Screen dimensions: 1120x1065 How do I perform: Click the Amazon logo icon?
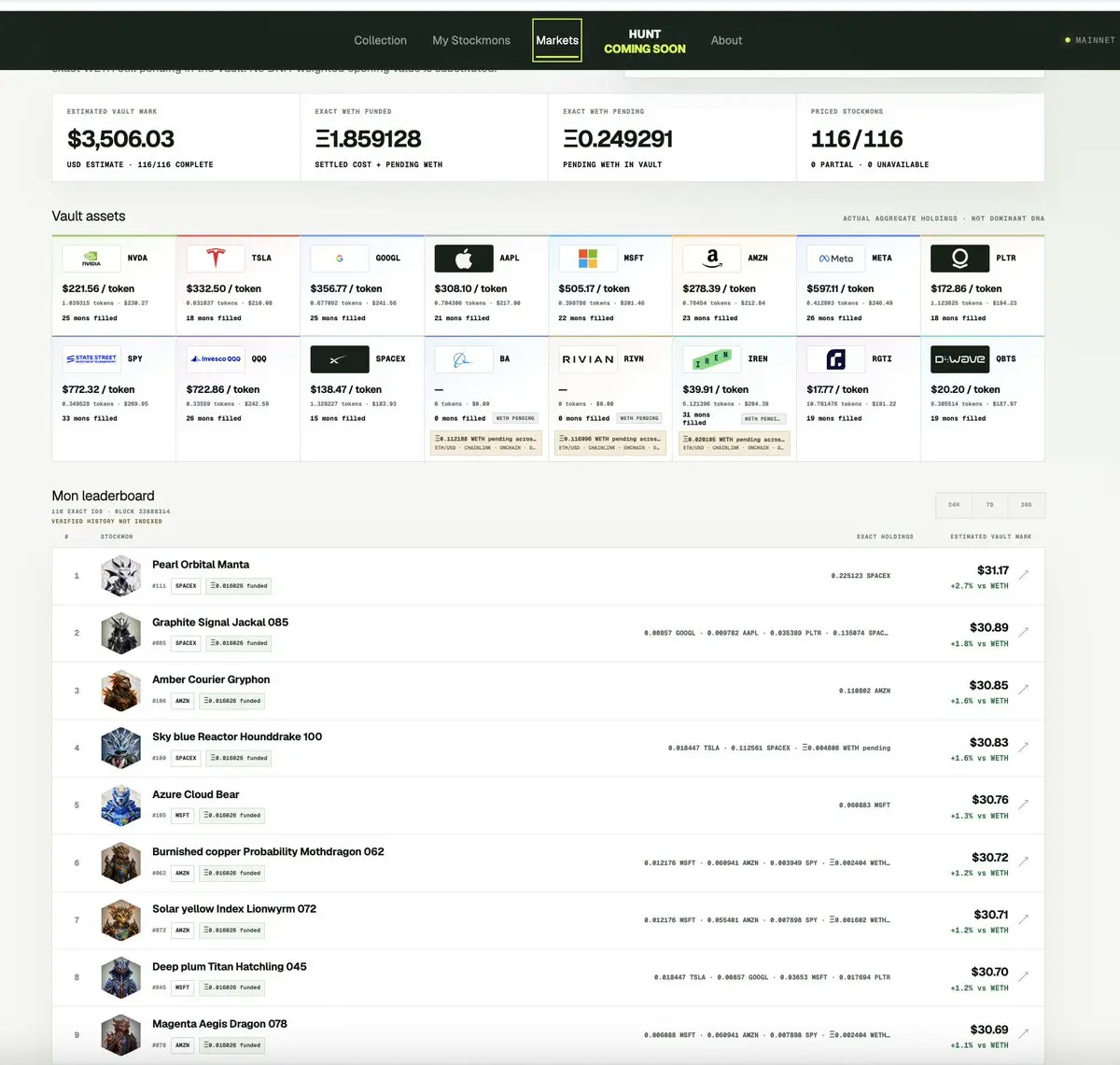click(711, 258)
